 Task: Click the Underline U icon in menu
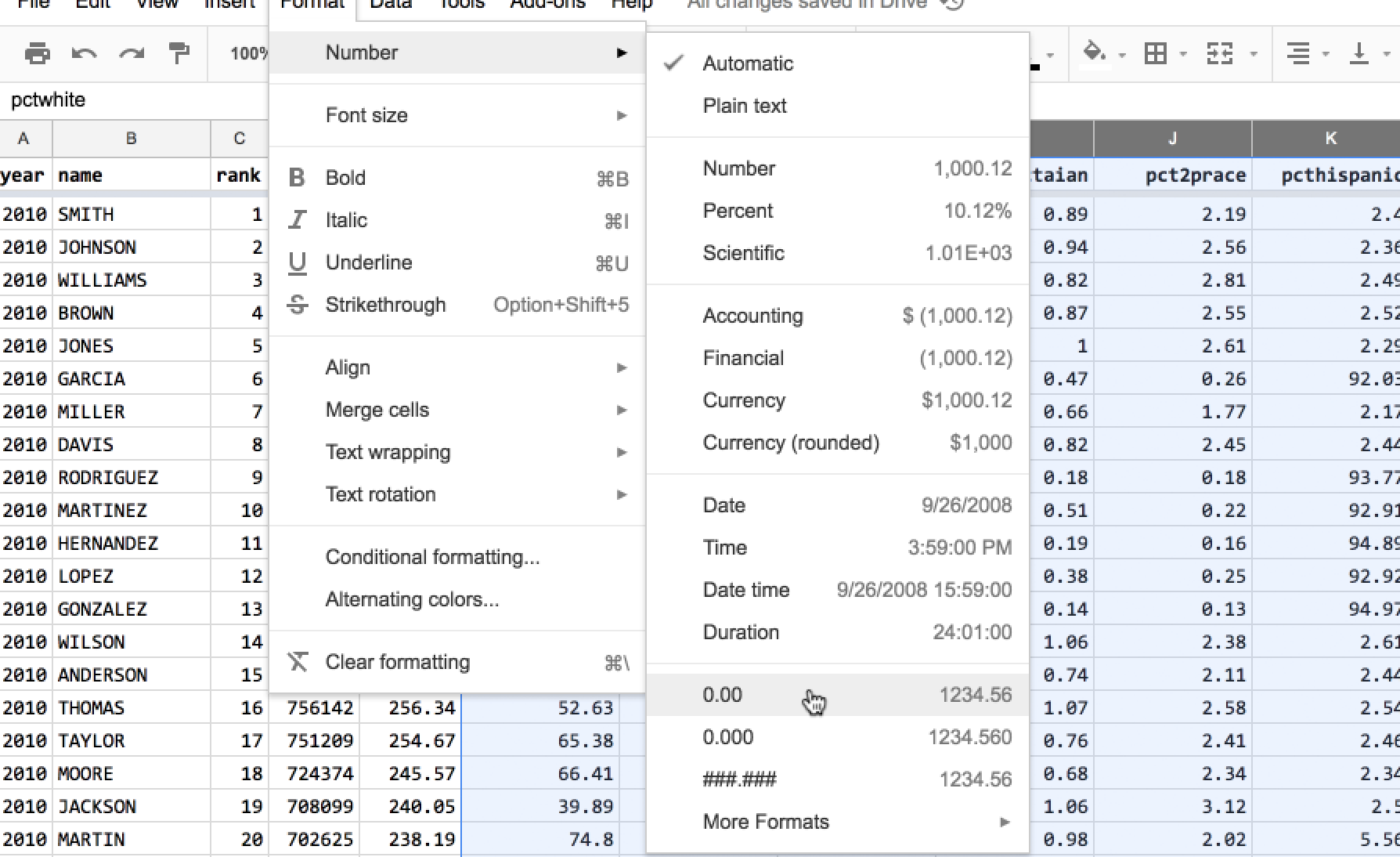click(x=297, y=263)
